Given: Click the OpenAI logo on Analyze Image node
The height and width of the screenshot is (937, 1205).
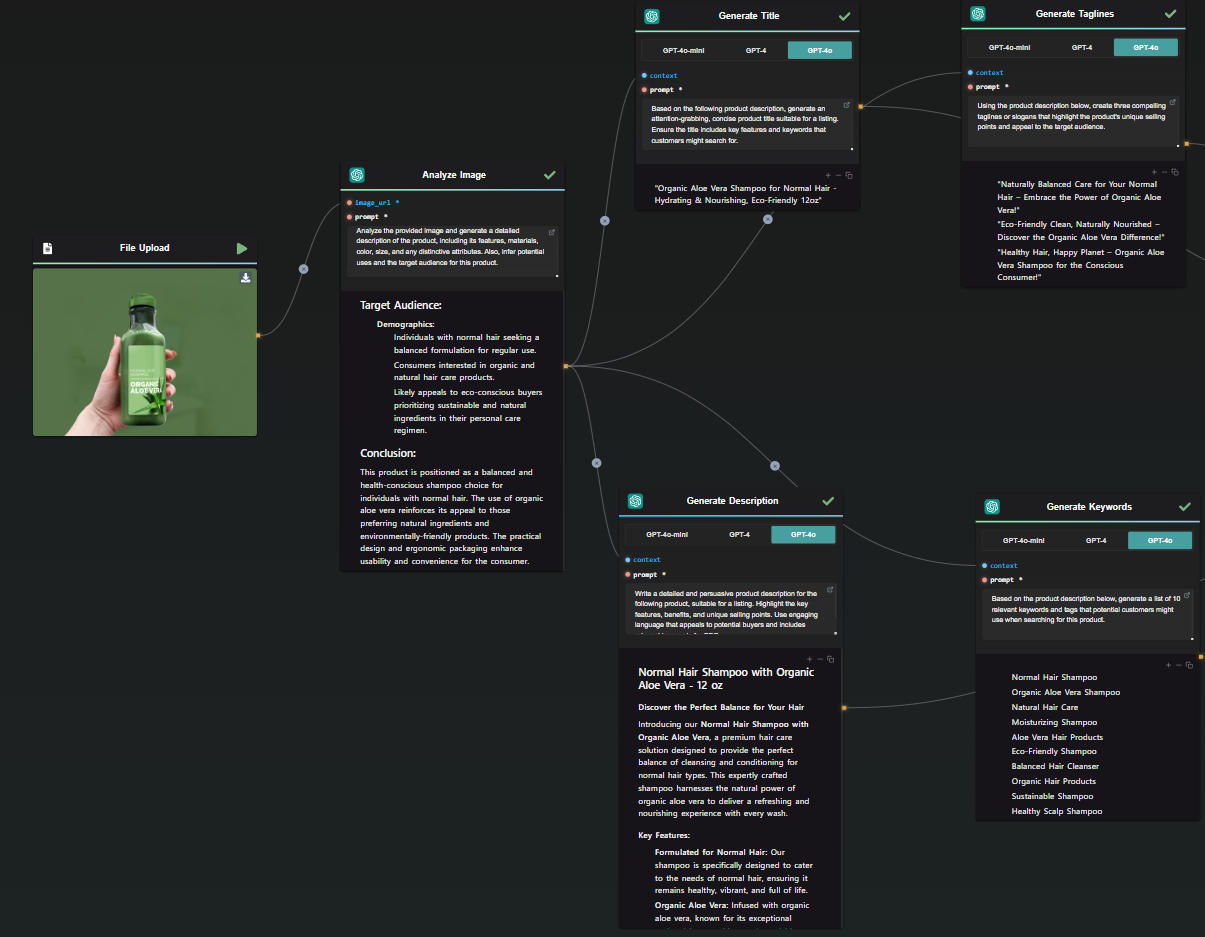Looking at the screenshot, I should click(357, 175).
